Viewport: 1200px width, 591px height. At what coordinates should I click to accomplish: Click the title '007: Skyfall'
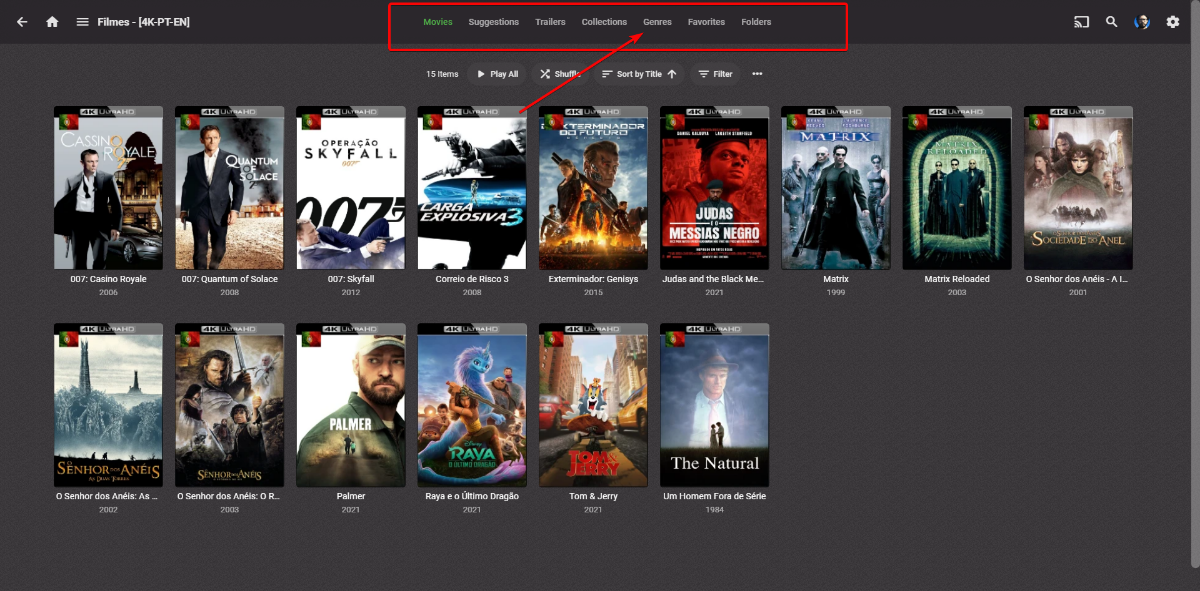(351, 279)
